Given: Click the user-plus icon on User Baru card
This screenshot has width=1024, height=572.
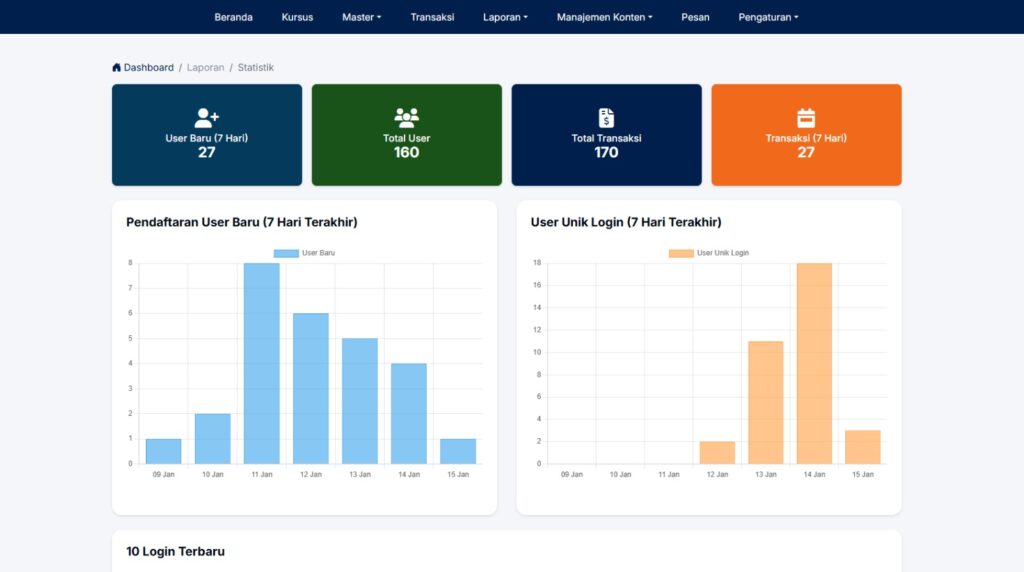Looking at the screenshot, I should point(206,118).
